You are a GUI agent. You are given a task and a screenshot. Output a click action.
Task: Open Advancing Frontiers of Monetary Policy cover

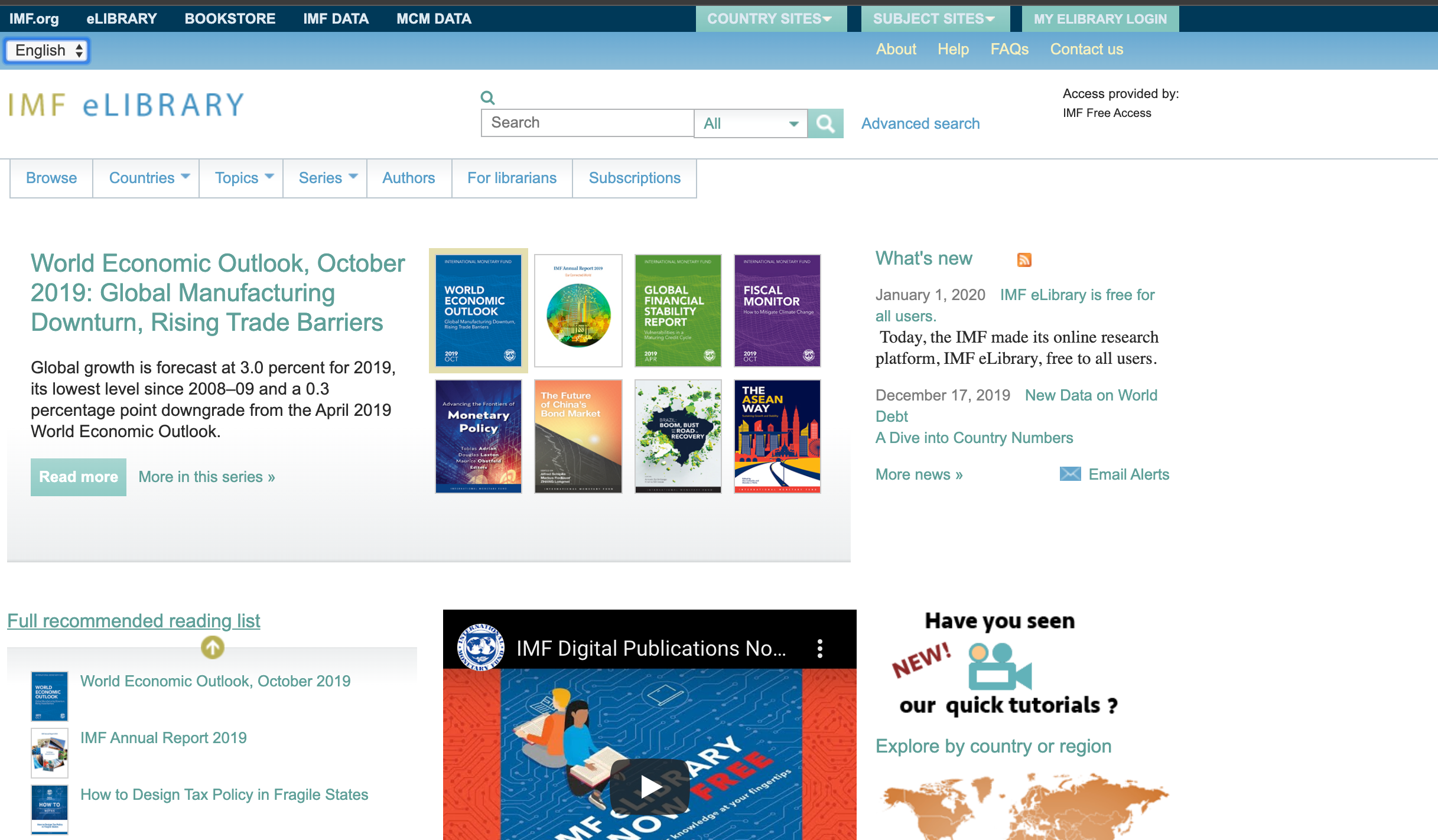479,436
